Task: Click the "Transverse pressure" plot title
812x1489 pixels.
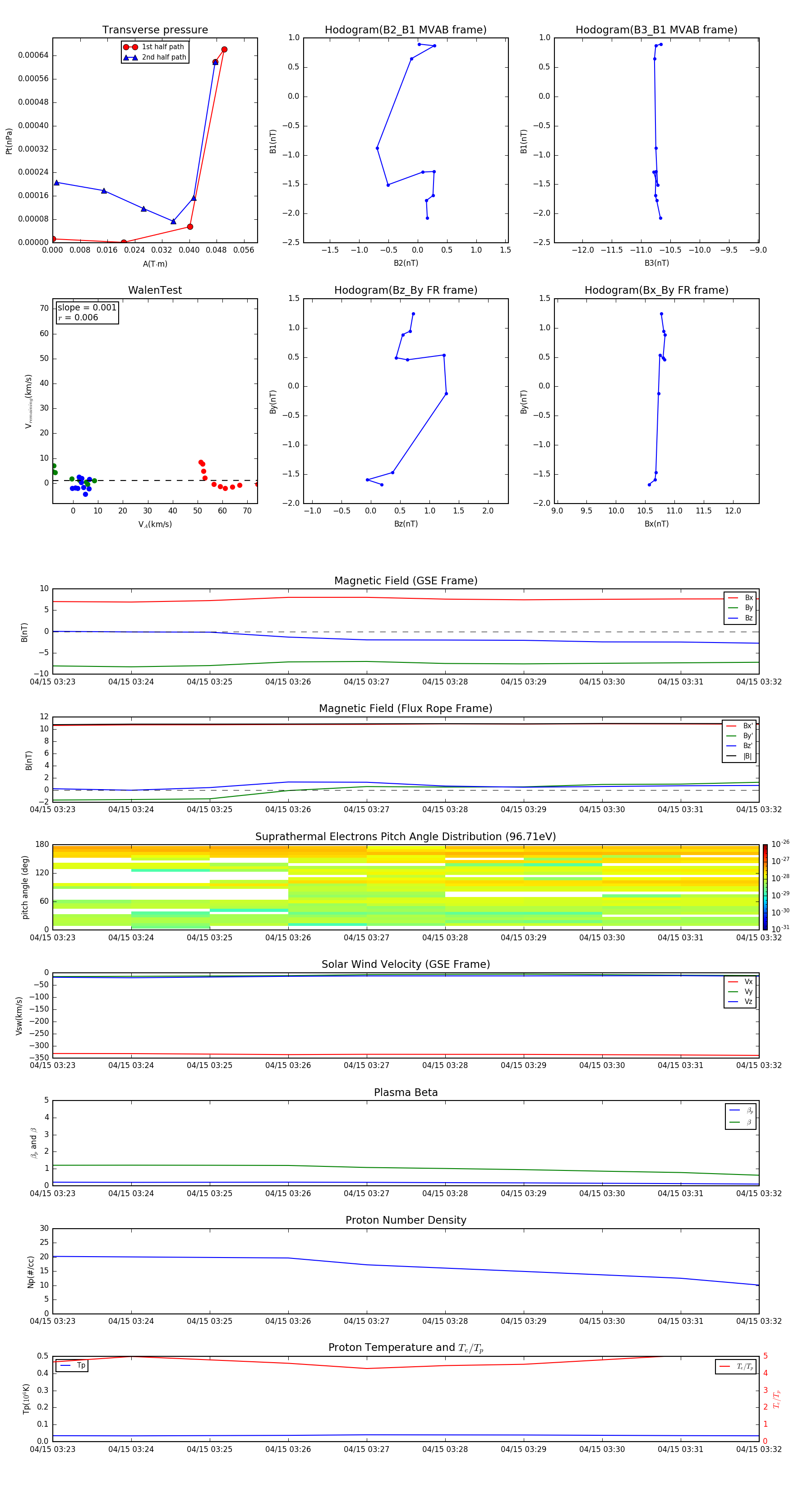Action: coord(155,30)
